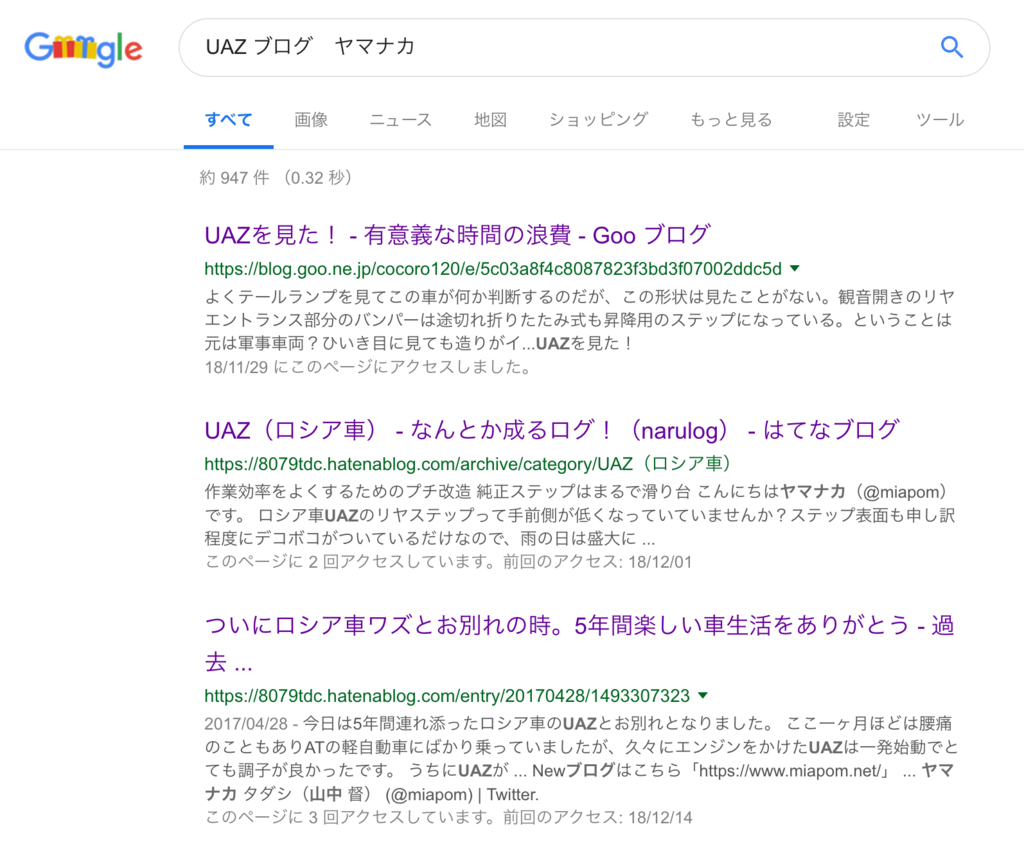Image resolution: width=1024 pixels, height=849 pixels.
Task: Click the blue search magnifier icon
Action: tap(952, 47)
